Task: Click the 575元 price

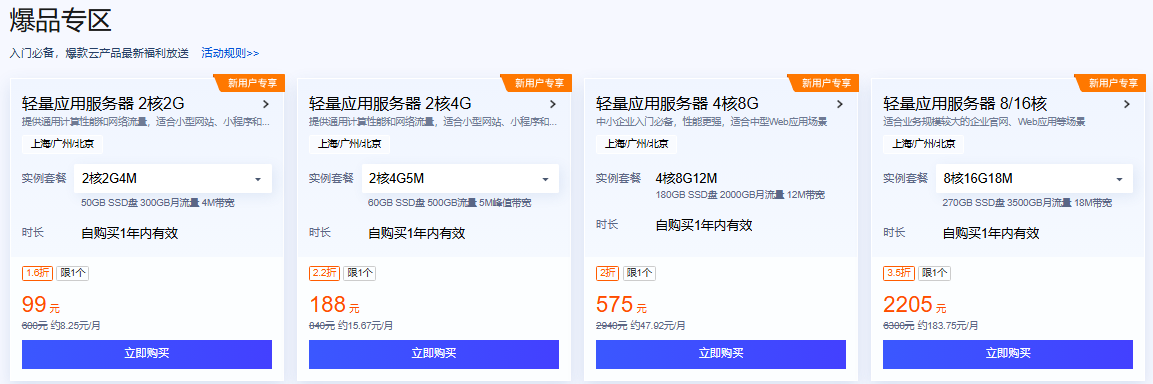Action: [621, 305]
